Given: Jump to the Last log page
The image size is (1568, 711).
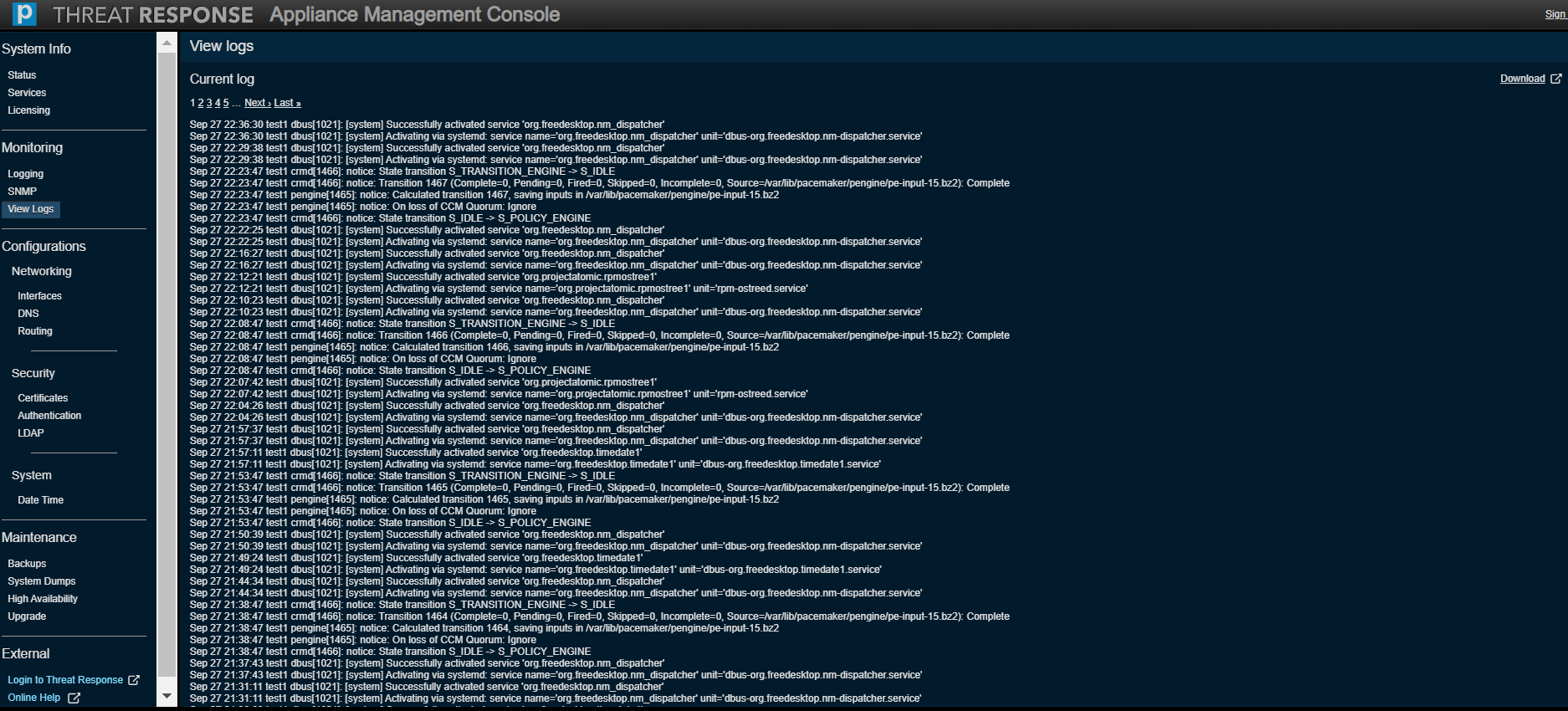Looking at the screenshot, I should click(x=287, y=103).
